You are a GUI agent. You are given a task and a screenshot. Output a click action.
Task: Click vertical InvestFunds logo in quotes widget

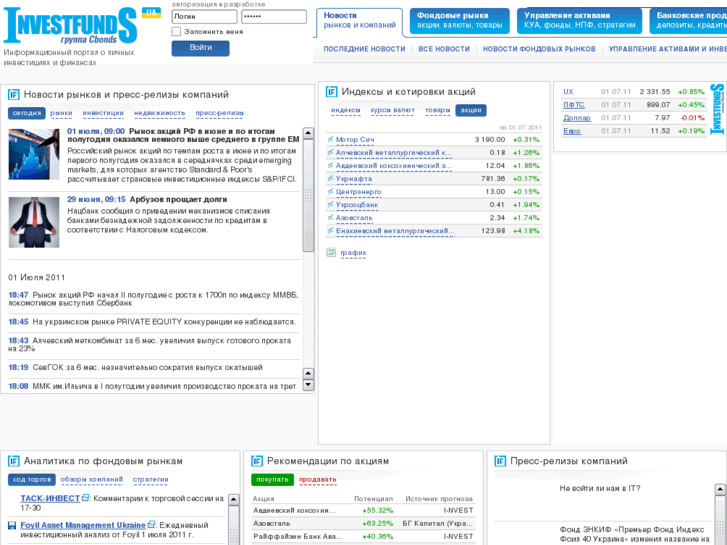pos(717,109)
